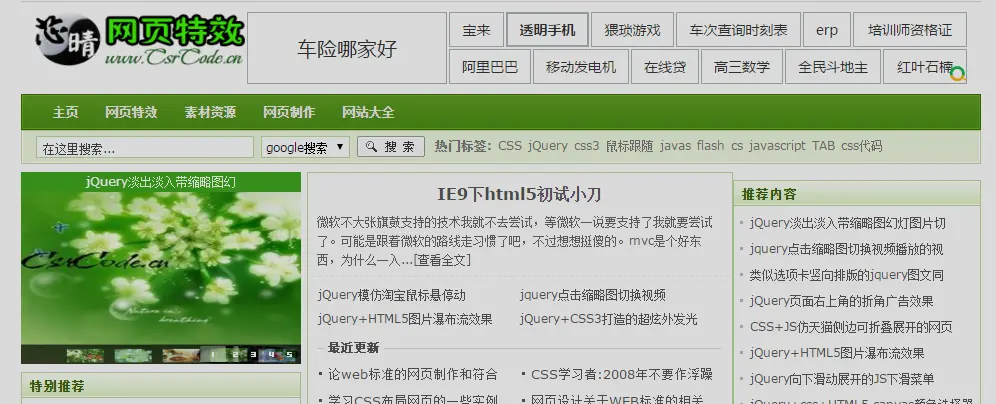Select the javascript hot tag

(777, 145)
